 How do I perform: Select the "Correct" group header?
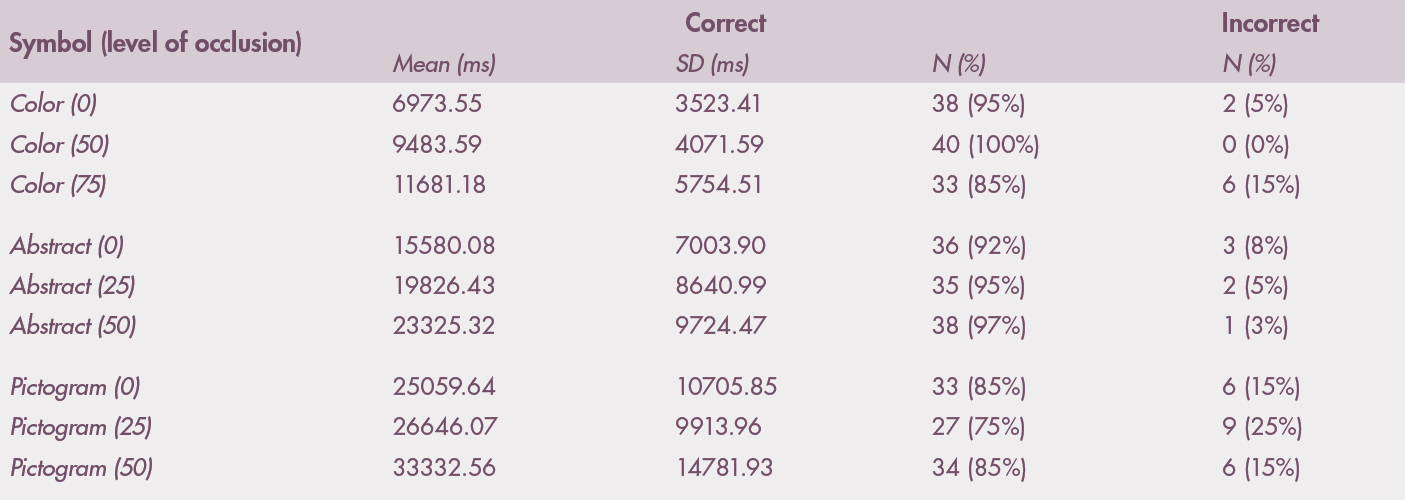click(725, 23)
